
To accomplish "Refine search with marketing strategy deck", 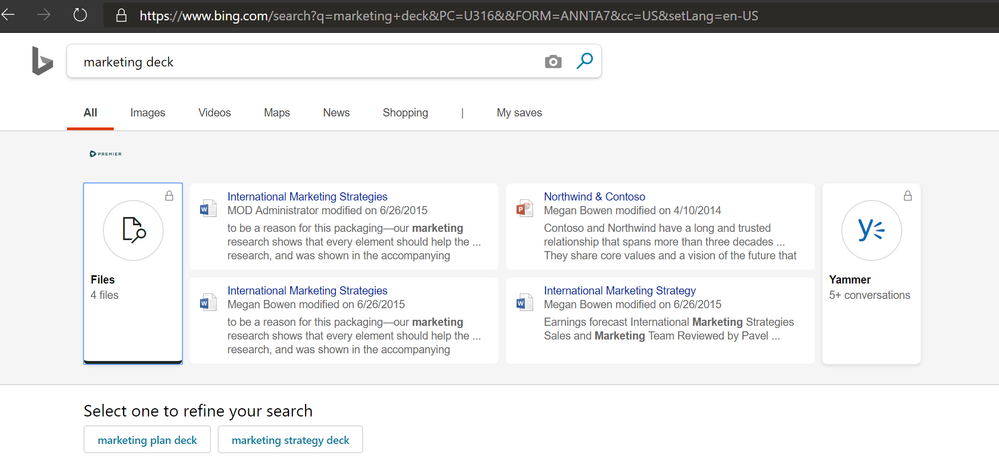I will [291, 440].
